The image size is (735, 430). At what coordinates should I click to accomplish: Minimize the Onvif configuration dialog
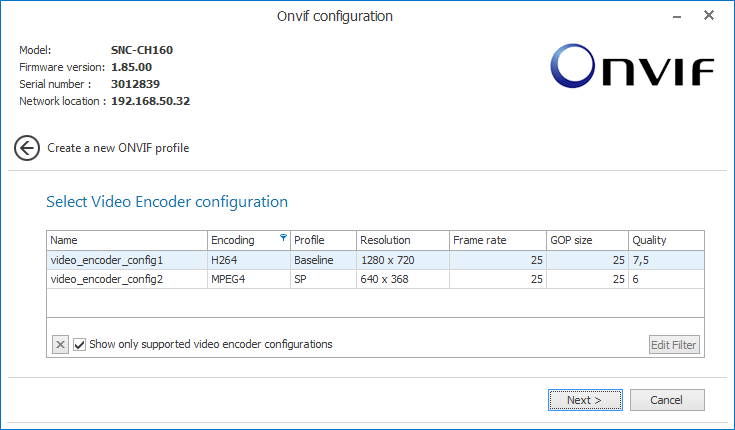[x=665, y=15]
